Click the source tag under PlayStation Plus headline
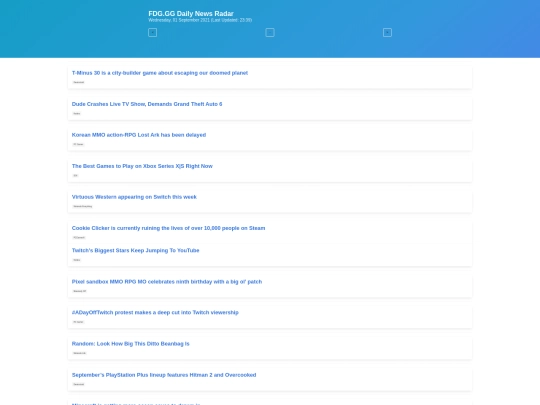Viewport: 540px width, 405px height. 79,384
